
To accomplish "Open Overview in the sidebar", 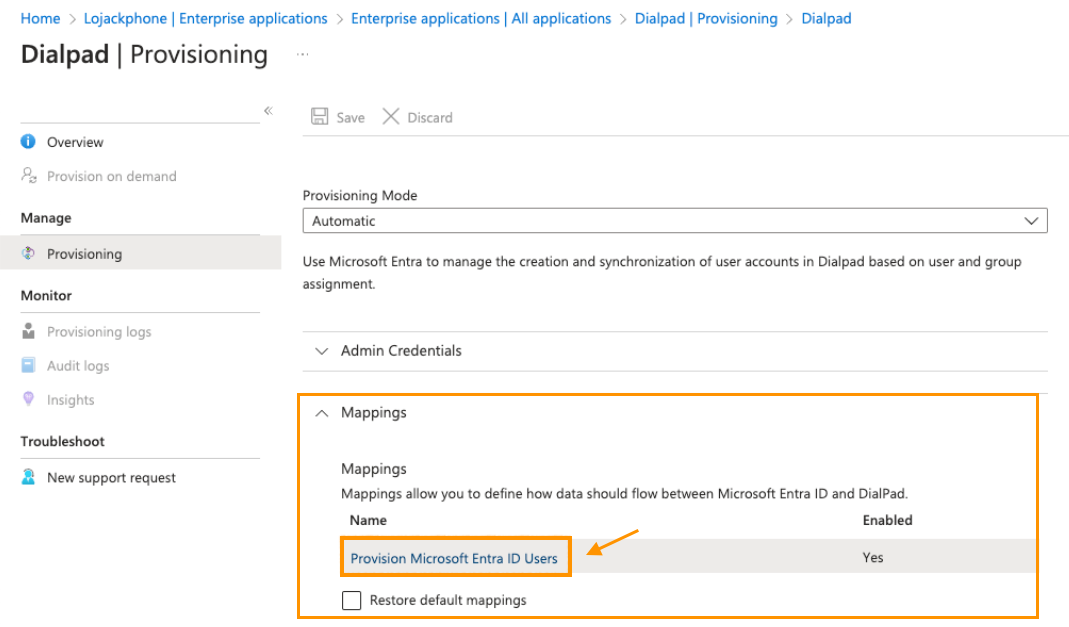I will (x=75, y=142).
